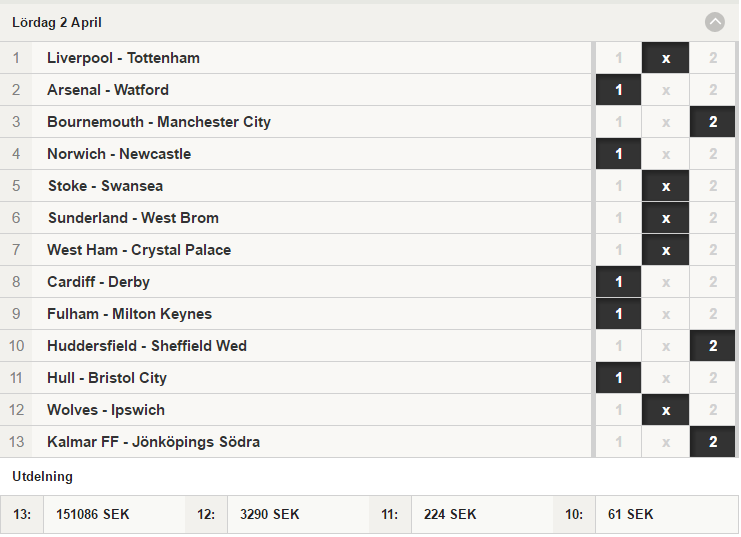Pick 1 for Huddersfield - Sheffield Wed
Image resolution: width=741 pixels, height=537 pixels.
[618, 346]
